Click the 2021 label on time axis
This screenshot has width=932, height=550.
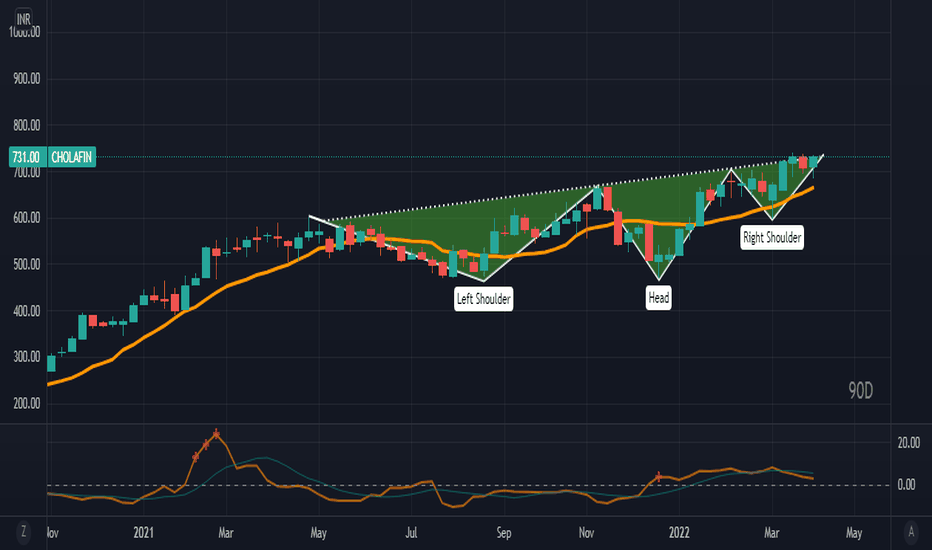(x=143, y=532)
